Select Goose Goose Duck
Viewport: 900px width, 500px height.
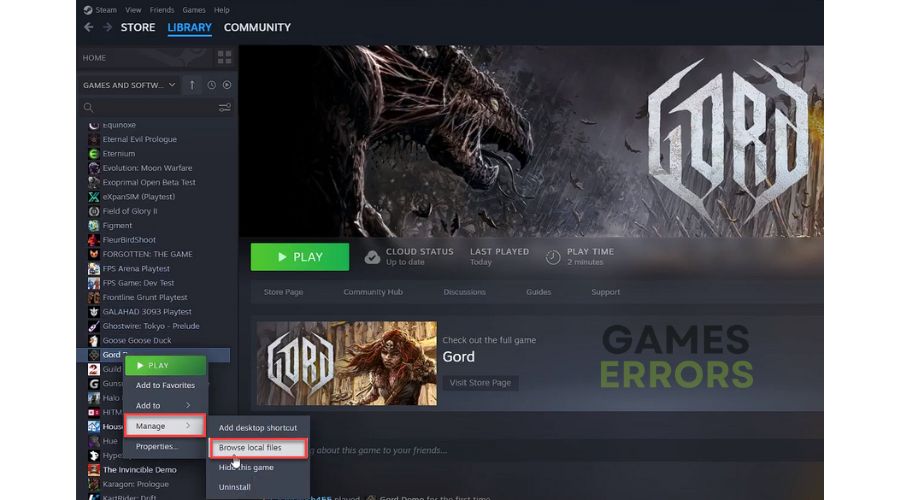137,340
